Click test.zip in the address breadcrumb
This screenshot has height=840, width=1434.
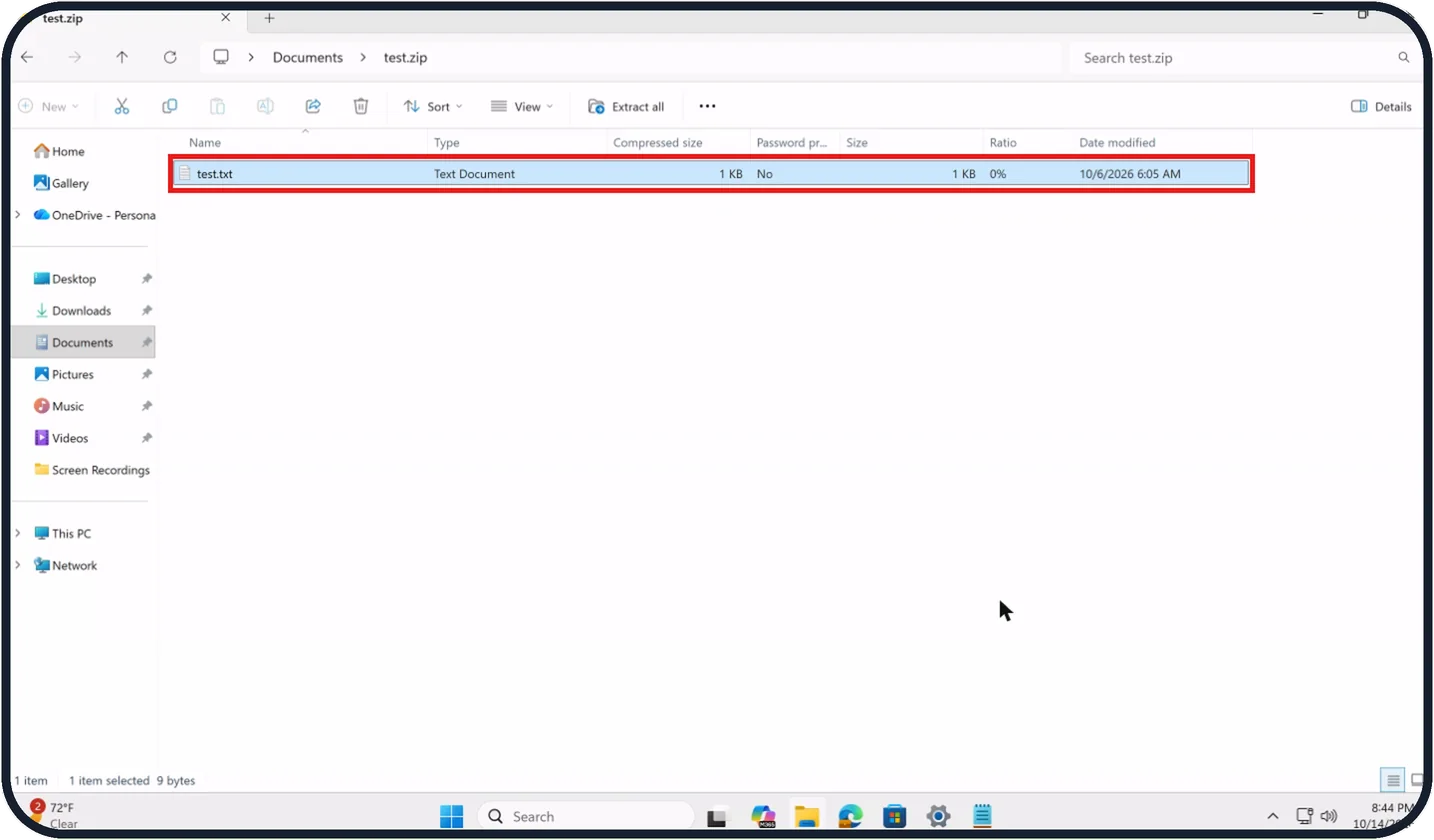click(x=405, y=58)
